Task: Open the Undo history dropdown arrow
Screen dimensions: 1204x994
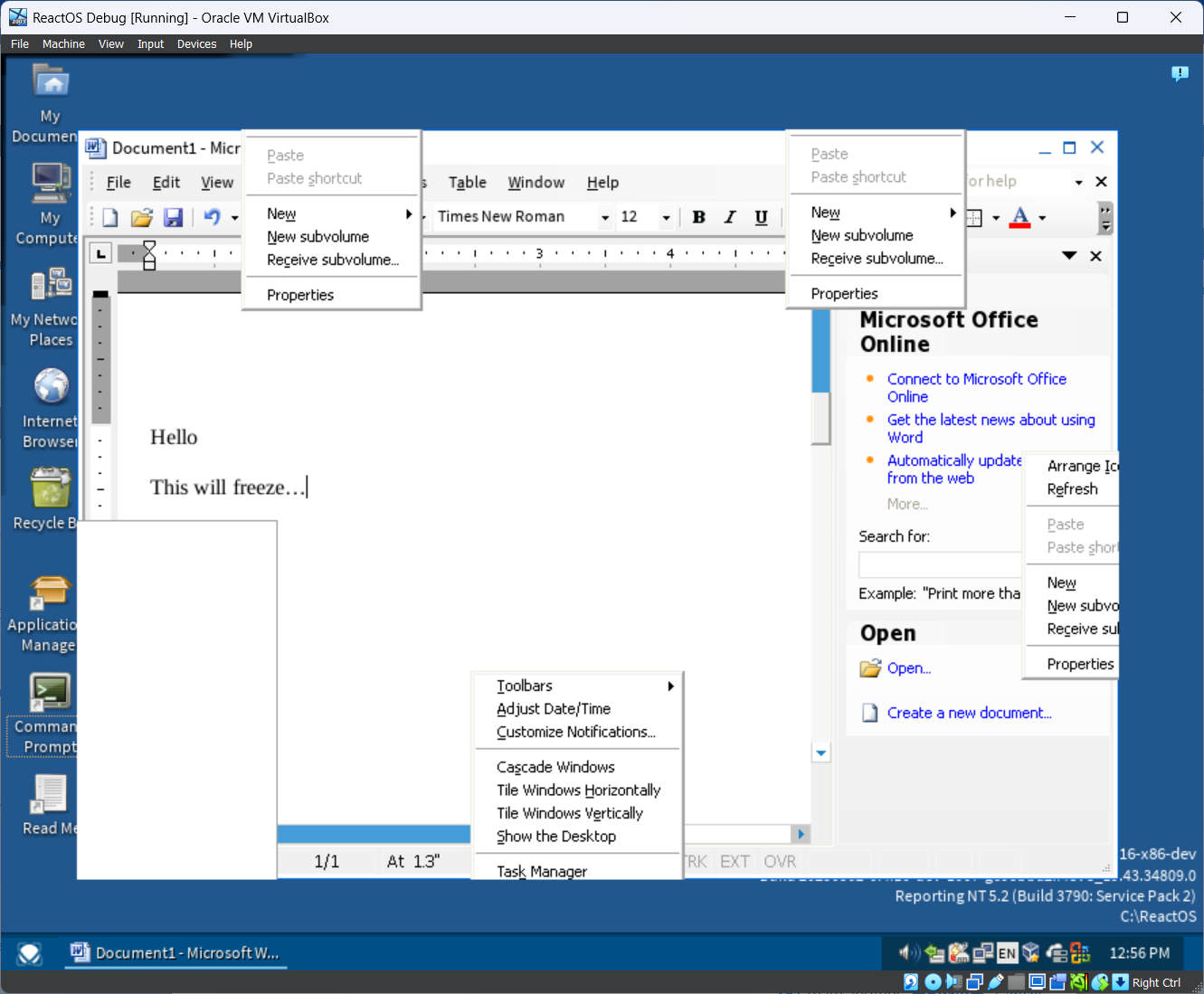Action: pyautogui.click(x=235, y=218)
